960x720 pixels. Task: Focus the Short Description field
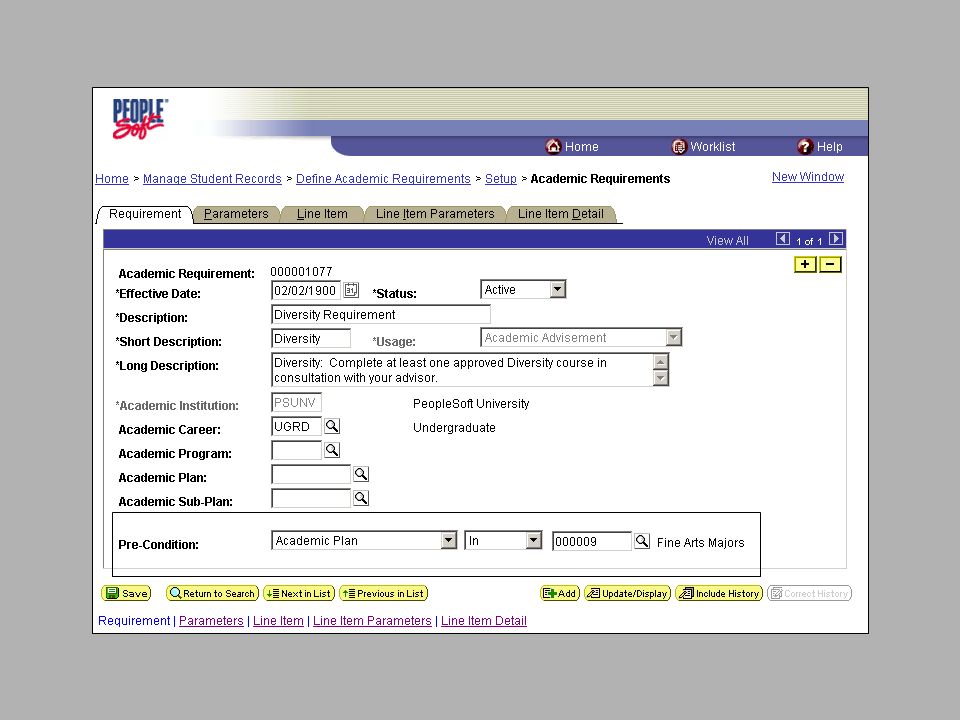[311, 339]
